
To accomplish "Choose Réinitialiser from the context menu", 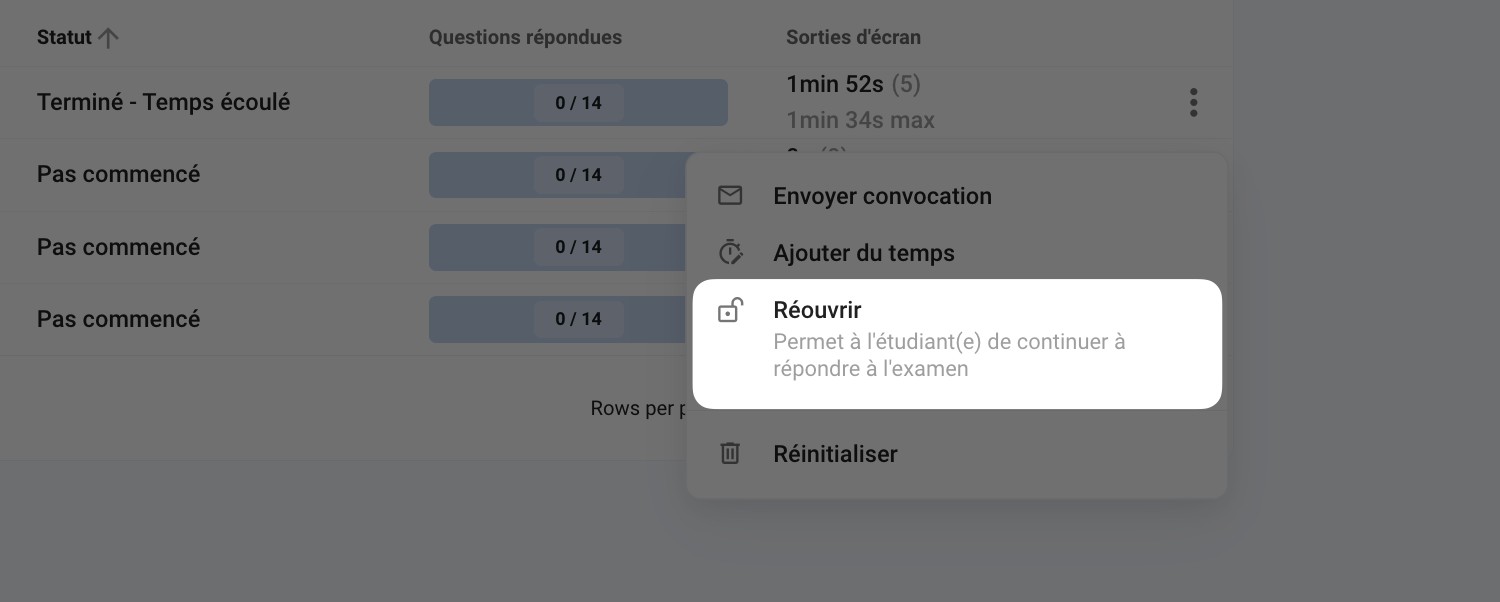I will [835, 454].
